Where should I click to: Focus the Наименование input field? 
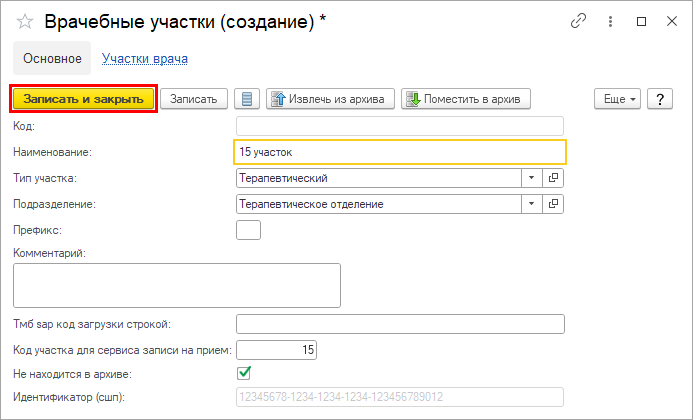(x=400, y=152)
